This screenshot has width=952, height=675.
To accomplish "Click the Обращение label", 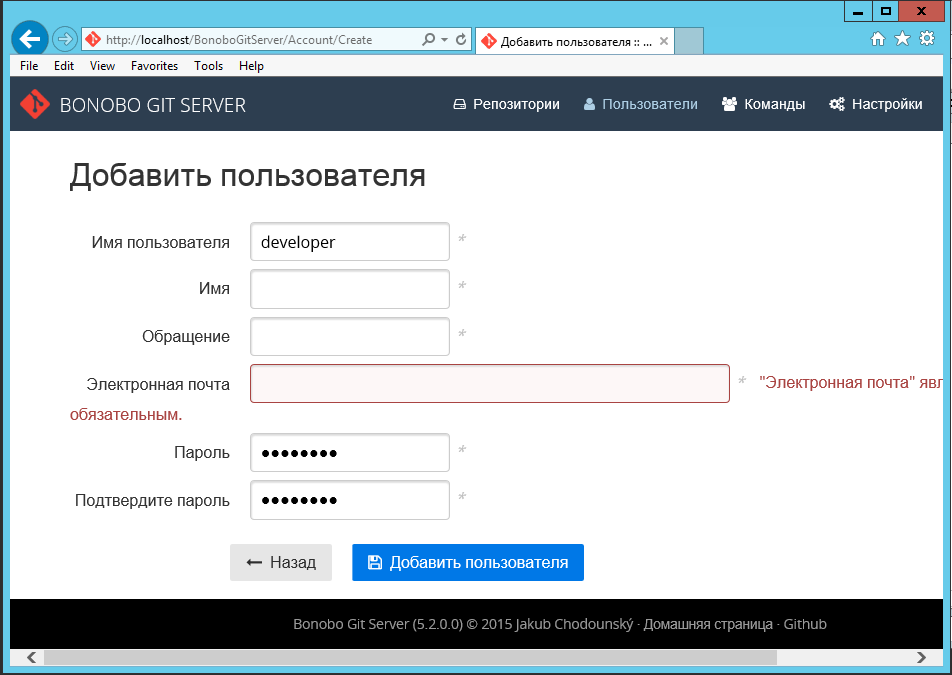I will tap(186, 336).
